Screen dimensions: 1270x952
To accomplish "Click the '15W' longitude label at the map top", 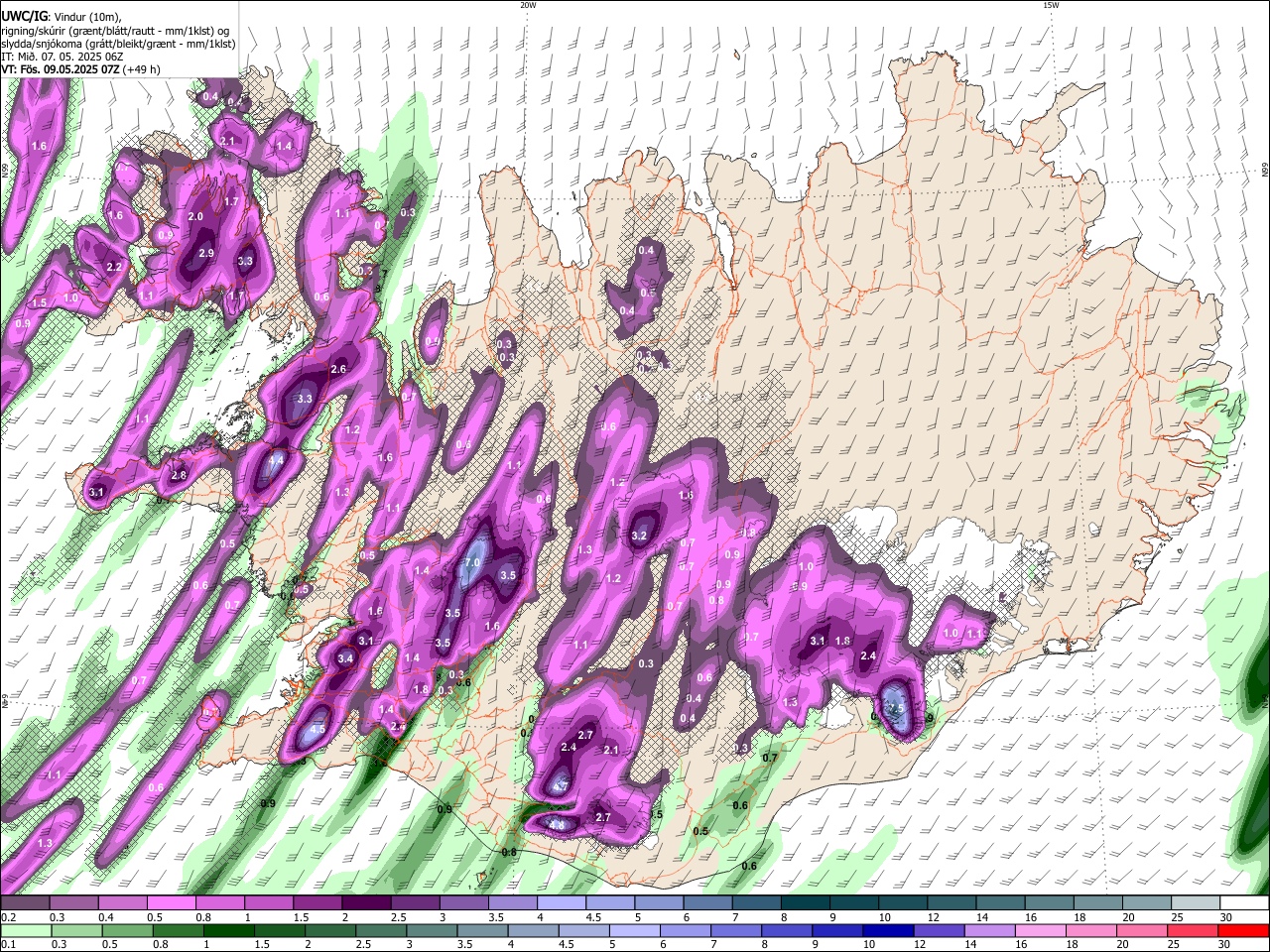I will pyautogui.click(x=1051, y=5).
